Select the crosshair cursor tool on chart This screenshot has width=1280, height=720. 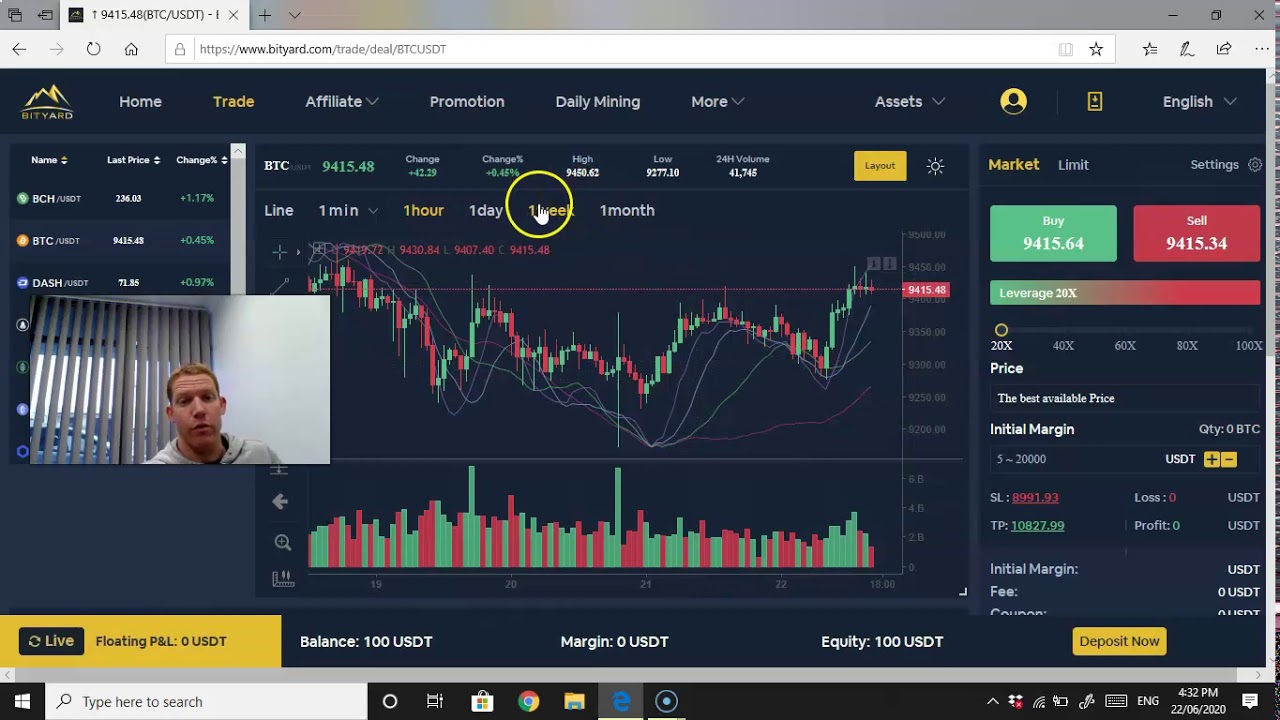click(x=280, y=252)
